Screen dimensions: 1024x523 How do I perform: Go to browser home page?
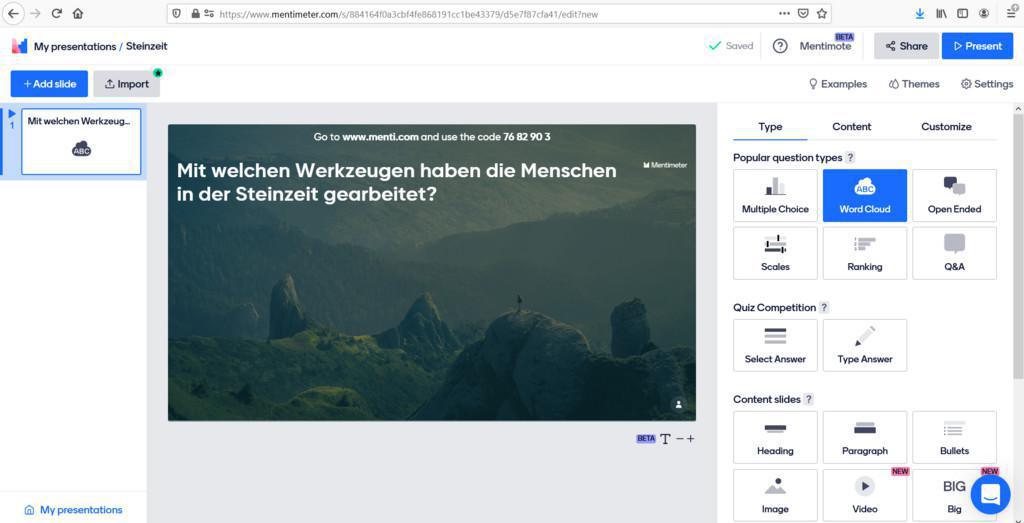point(78,13)
